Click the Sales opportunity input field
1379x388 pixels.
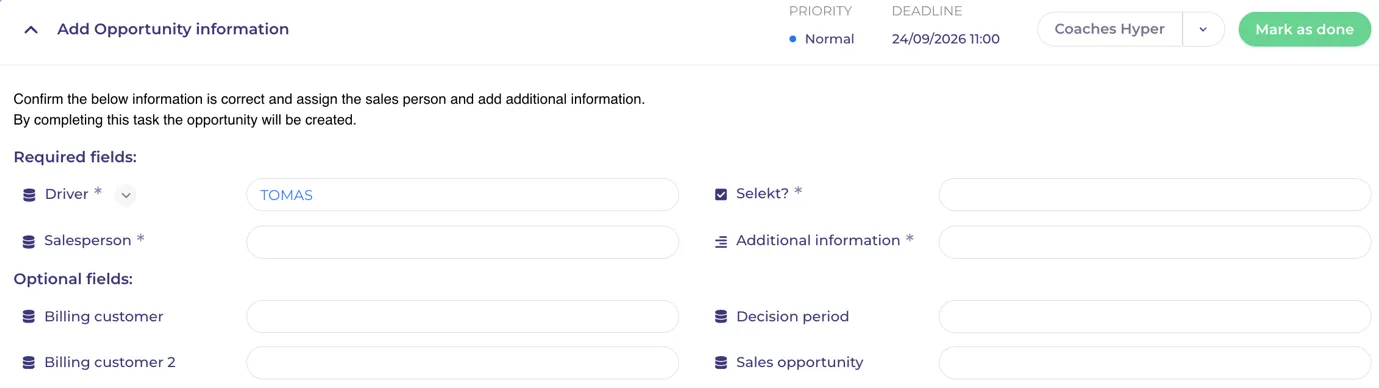[1154, 362]
